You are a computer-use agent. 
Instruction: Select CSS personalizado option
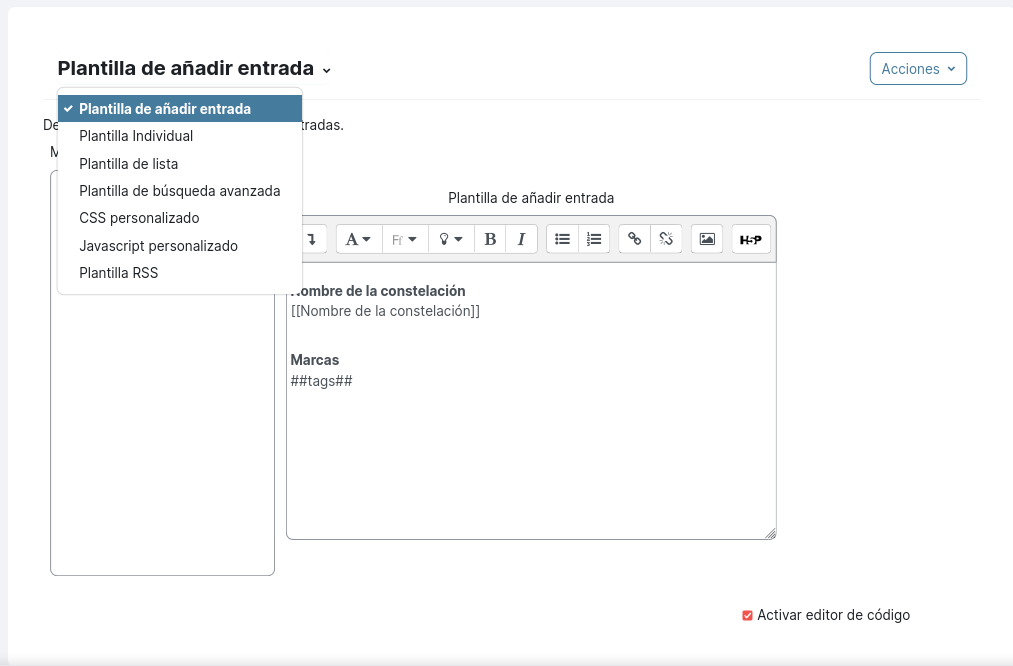180,218
